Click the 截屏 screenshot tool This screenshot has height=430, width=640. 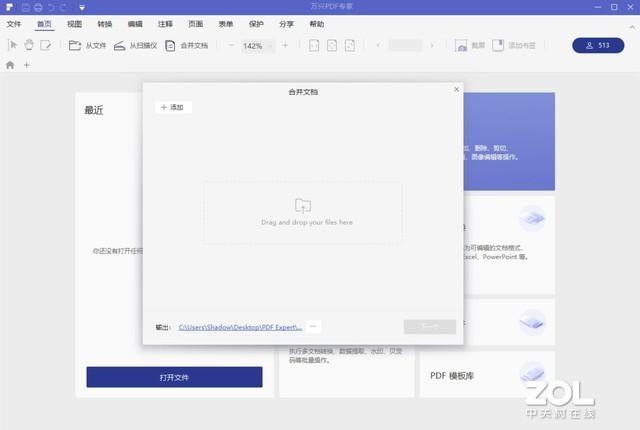470,45
